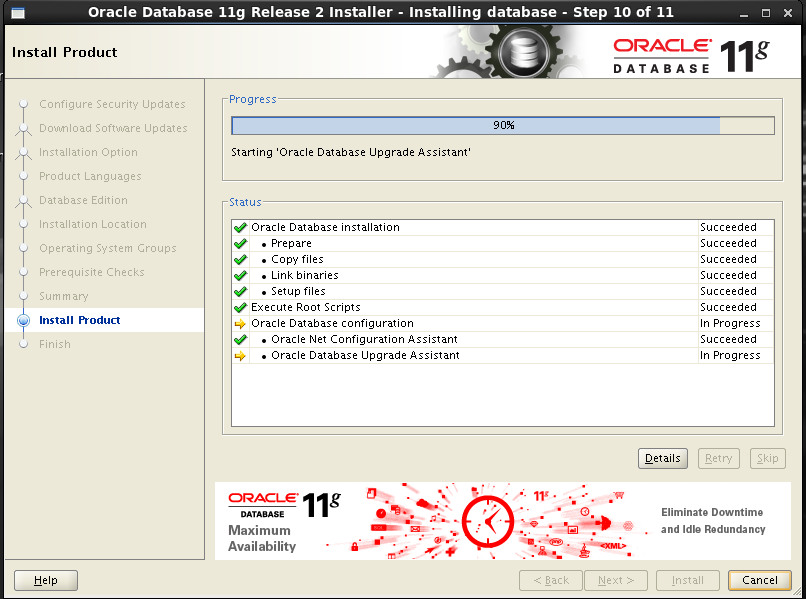This screenshot has width=806, height=599.
Task: Click the Oracle Database installation row text
Action: point(325,227)
